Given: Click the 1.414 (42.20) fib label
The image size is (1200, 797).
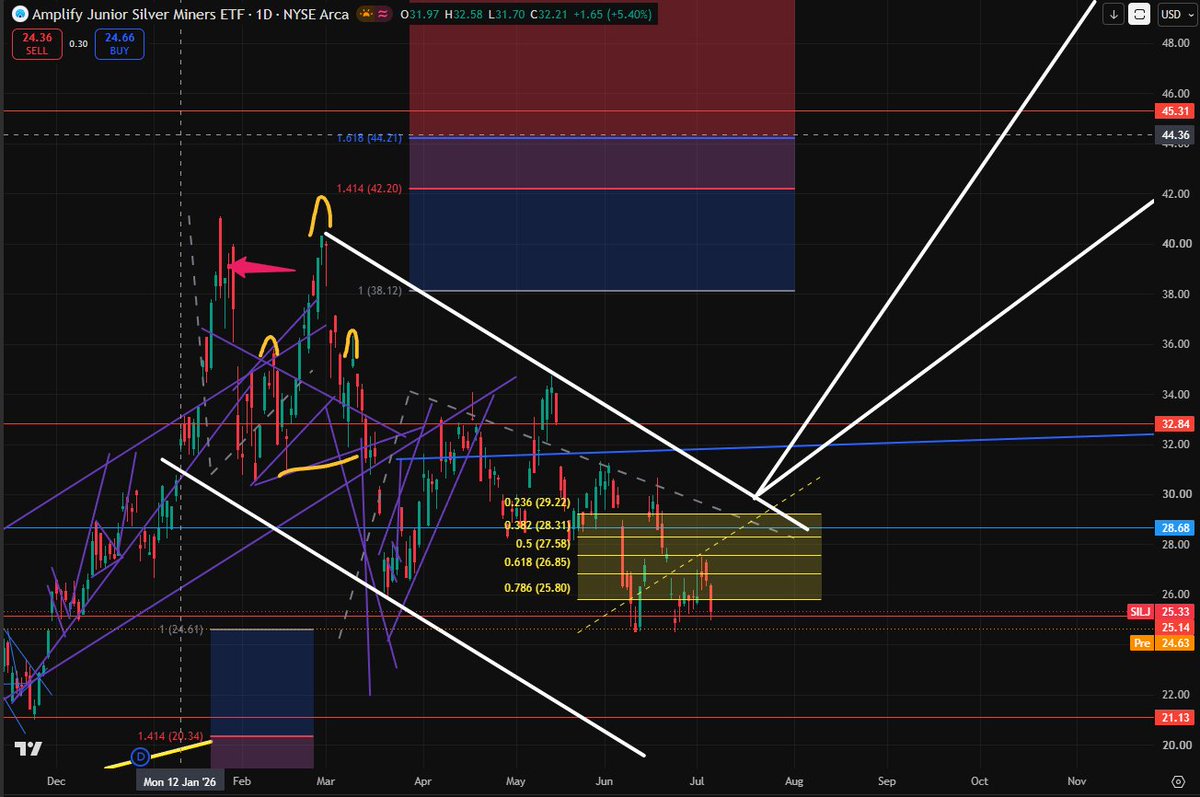Looking at the screenshot, I should [369, 187].
